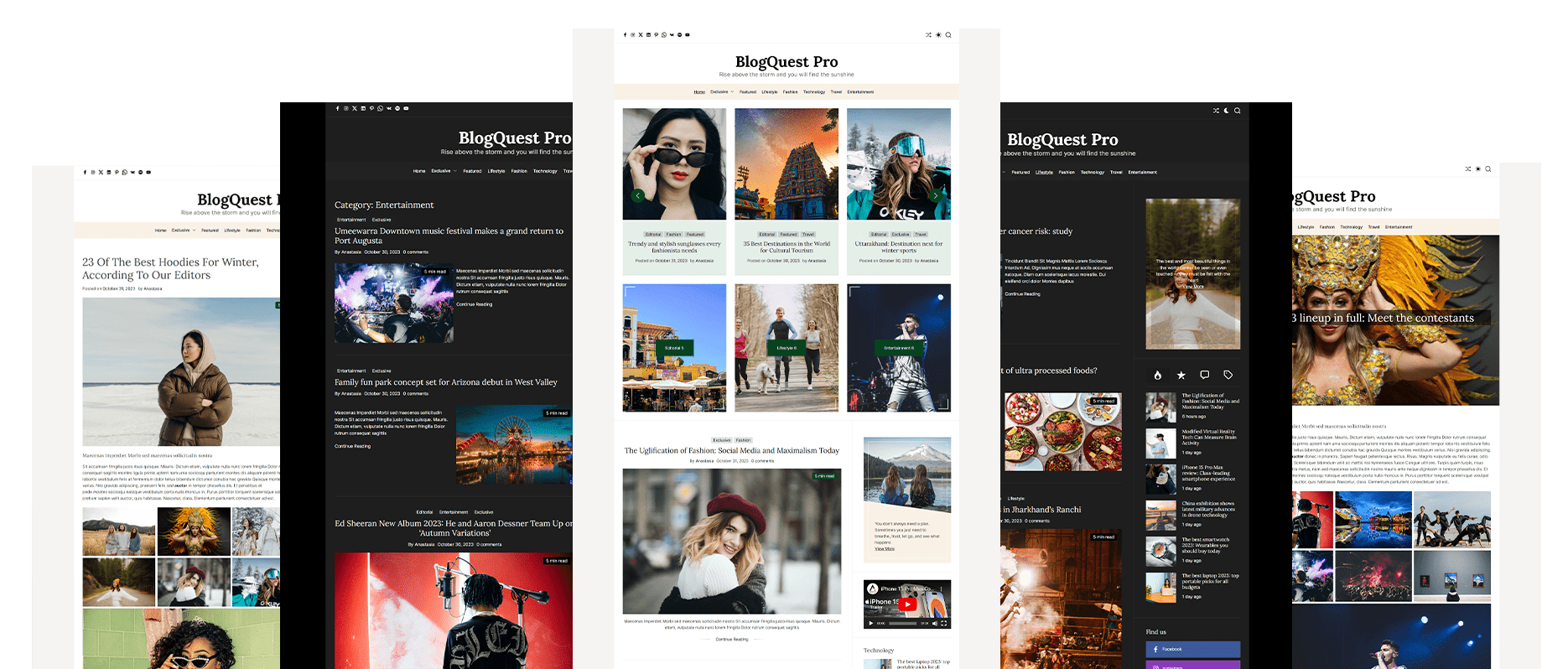Open Modified Virtual Reality Tech sidebar post
The height and width of the screenshot is (669, 1568).
point(1209,437)
